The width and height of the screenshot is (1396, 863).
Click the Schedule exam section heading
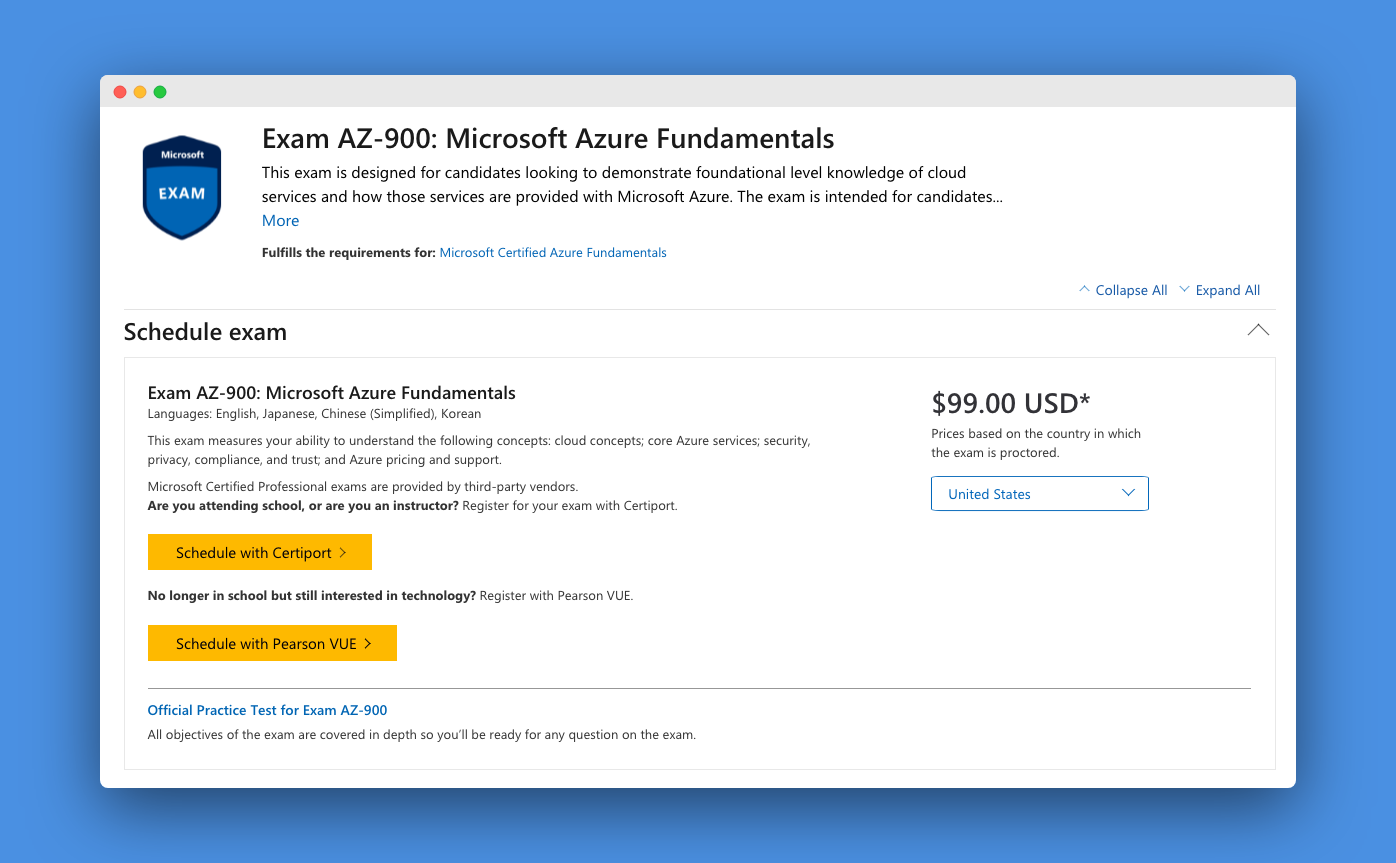tap(205, 332)
